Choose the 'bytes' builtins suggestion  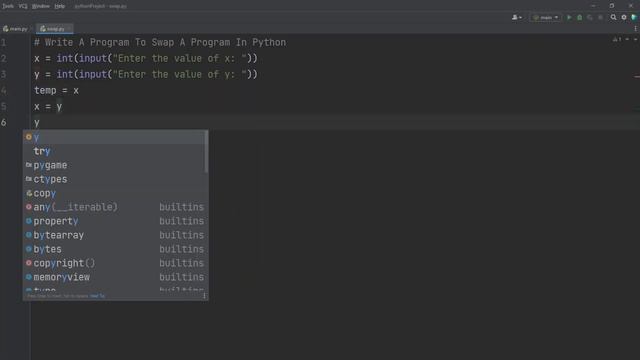pyautogui.click(x=115, y=249)
